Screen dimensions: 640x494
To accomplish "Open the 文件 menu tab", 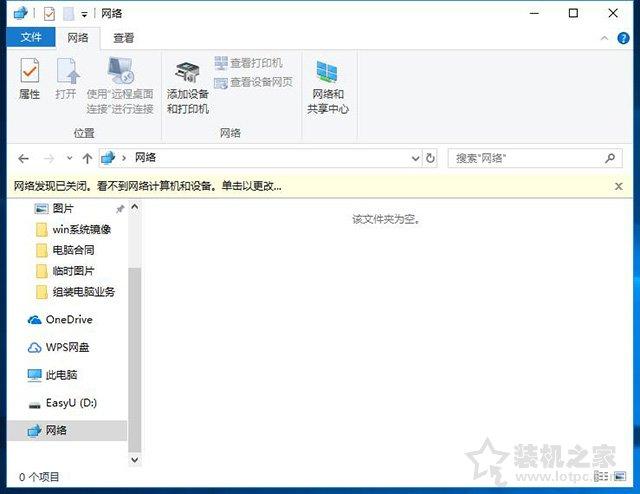I will click(31, 38).
